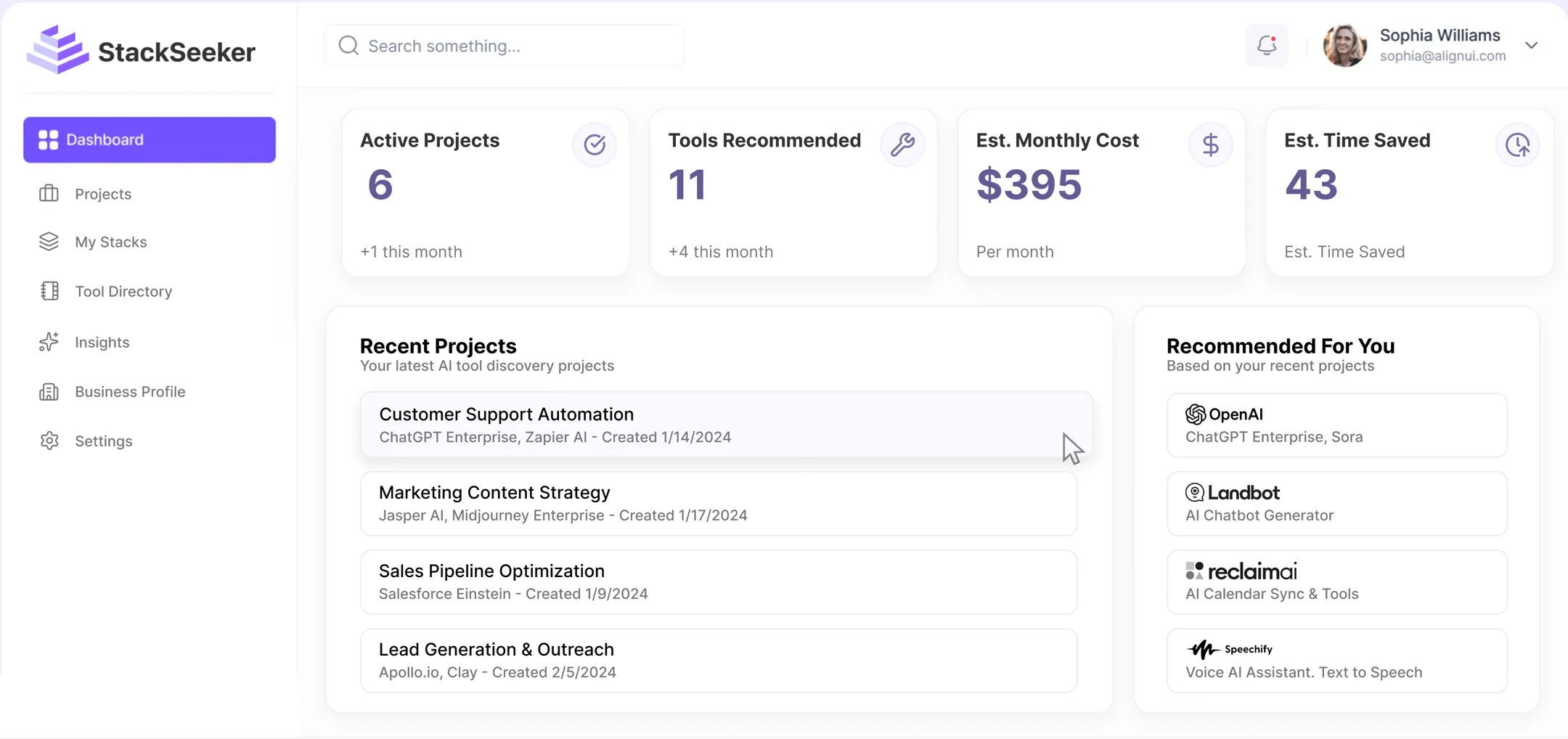This screenshot has width=1568, height=739.
Task: Click the dollar icon on Est. Monthly Cost card
Action: 1210,144
